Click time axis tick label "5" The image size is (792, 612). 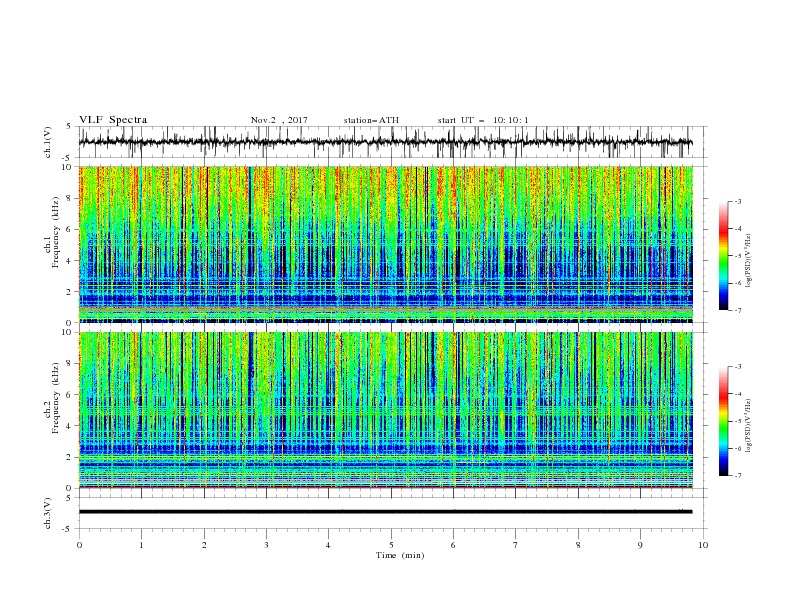[391, 545]
